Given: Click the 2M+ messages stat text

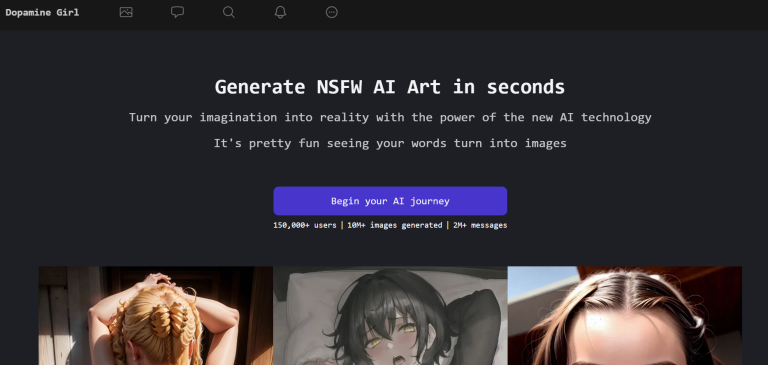Looking at the screenshot, I should pyautogui.click(x=480, y=225).
